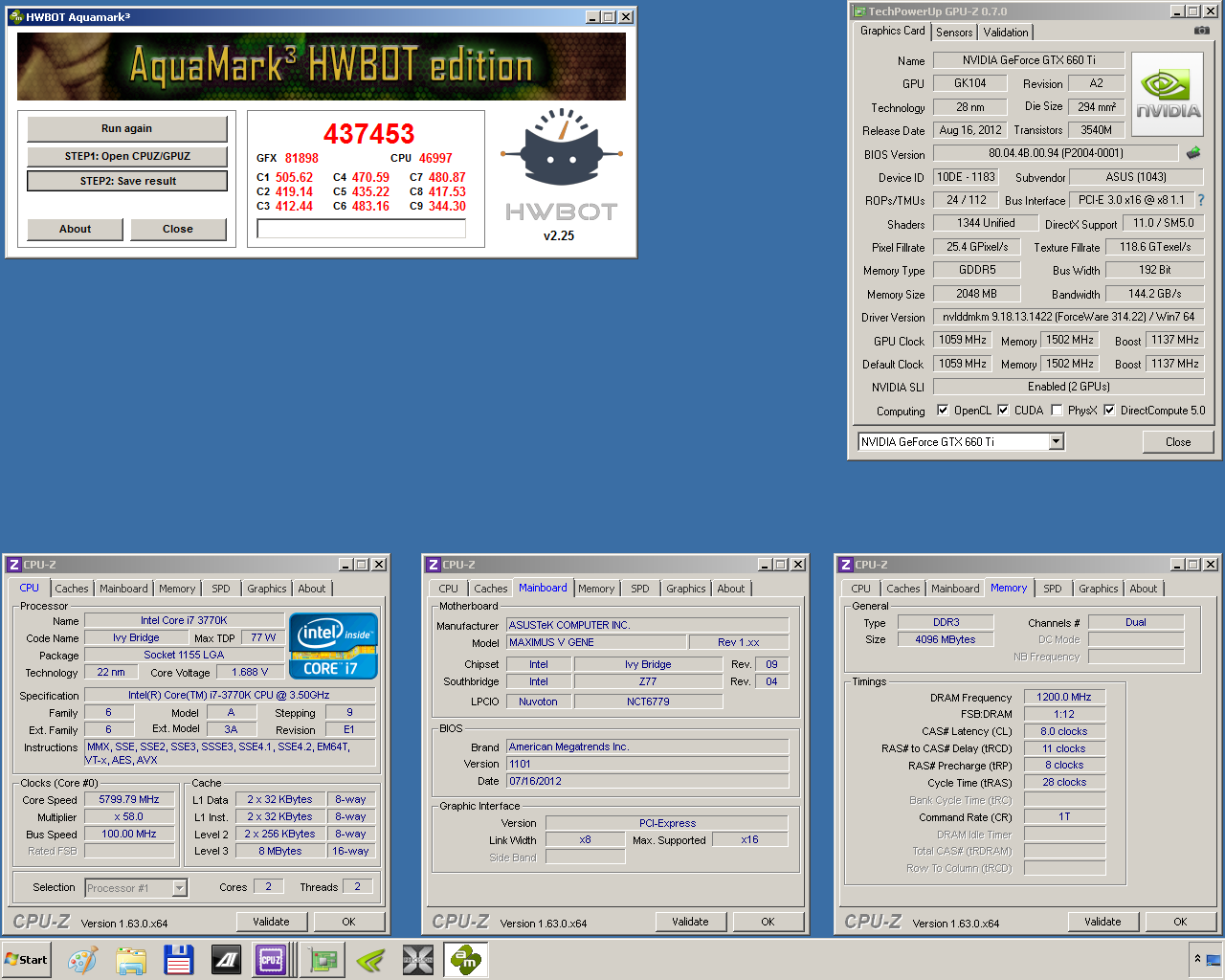Click the Close button in Aquamark window
This screenshot has height=980, width=1225.
click(x=178, y=229)
